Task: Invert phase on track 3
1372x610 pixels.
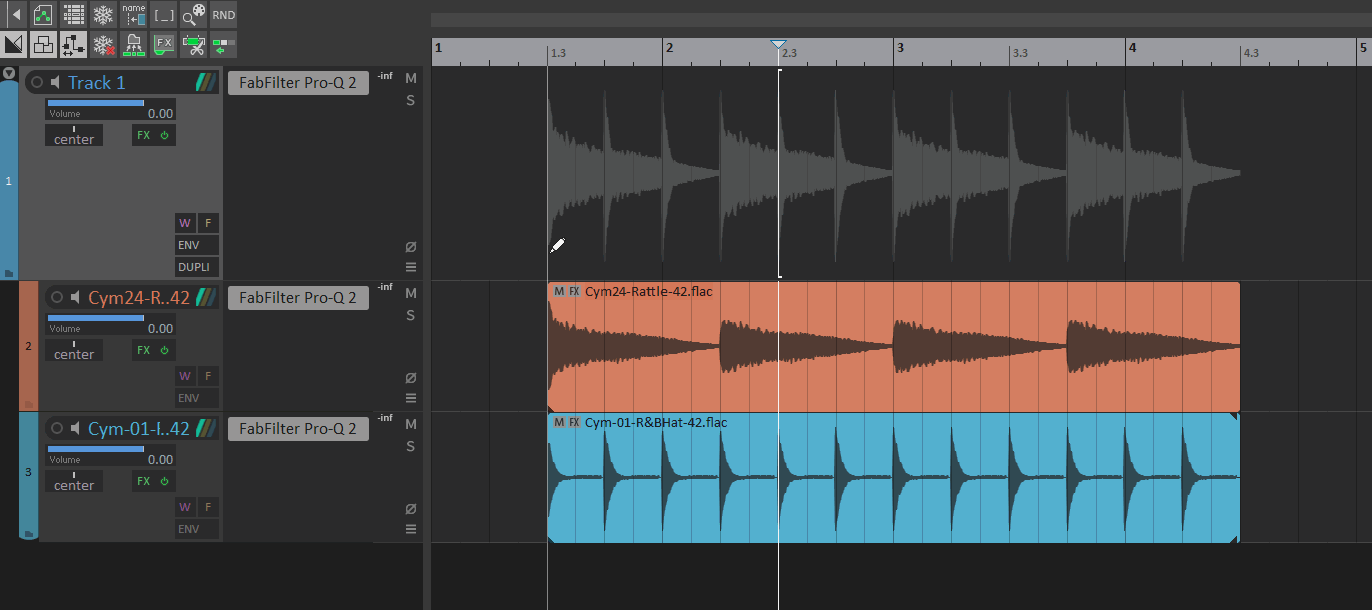Action: coord(411,509)
